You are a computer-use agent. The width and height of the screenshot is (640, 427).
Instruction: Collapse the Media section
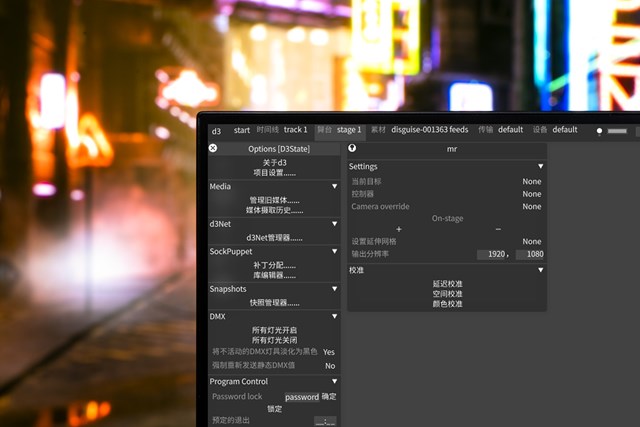pos(334,186)
